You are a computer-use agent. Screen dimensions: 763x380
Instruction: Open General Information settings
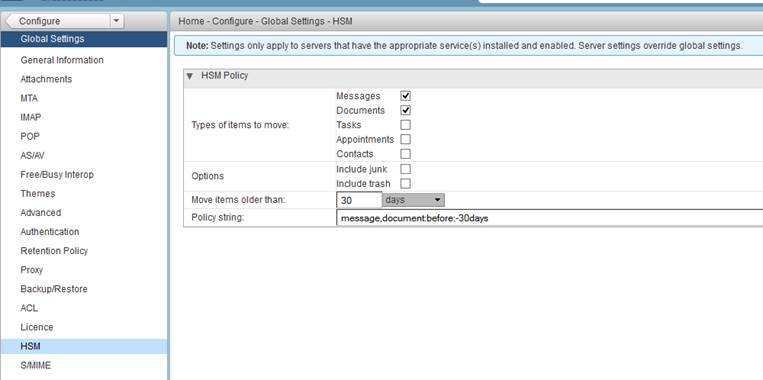62,60
